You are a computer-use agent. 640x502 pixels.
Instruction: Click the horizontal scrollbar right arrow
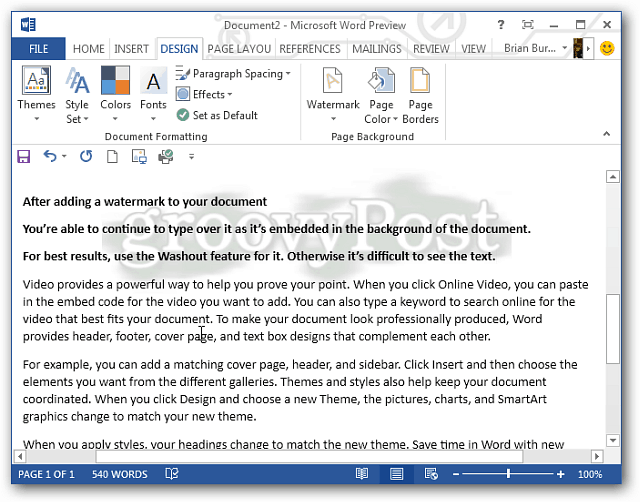597,456
